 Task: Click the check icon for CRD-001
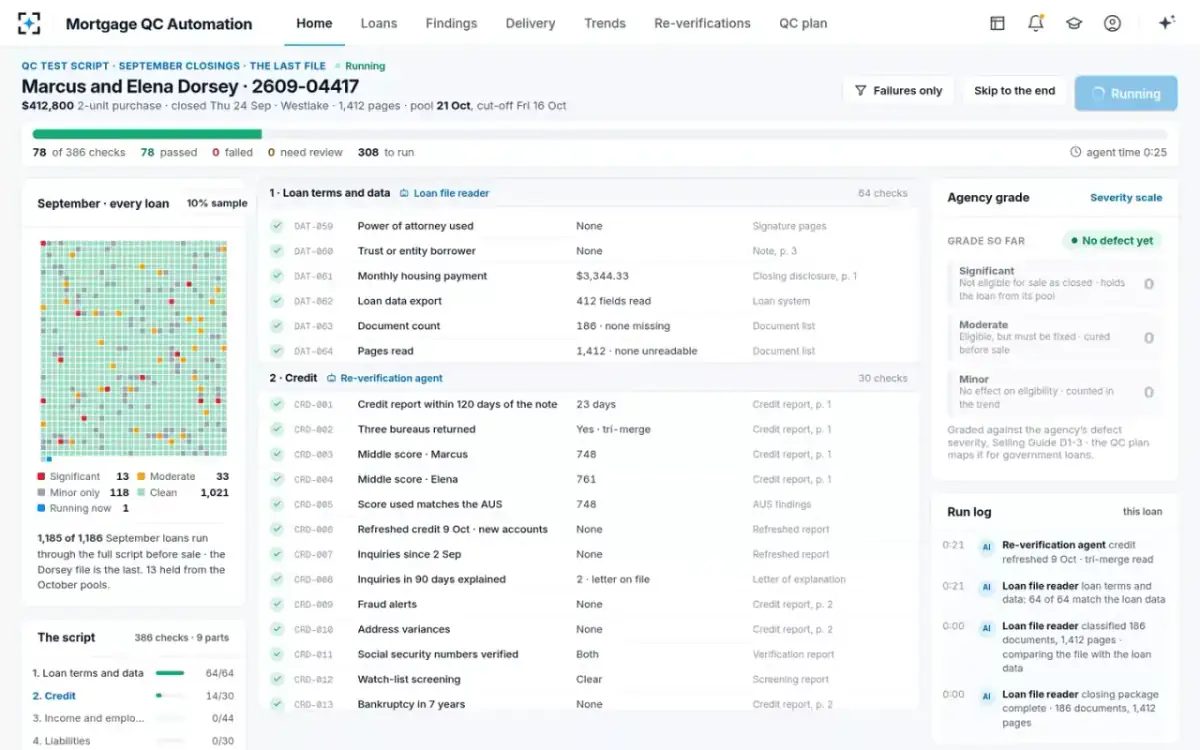[x=277, y=404]
